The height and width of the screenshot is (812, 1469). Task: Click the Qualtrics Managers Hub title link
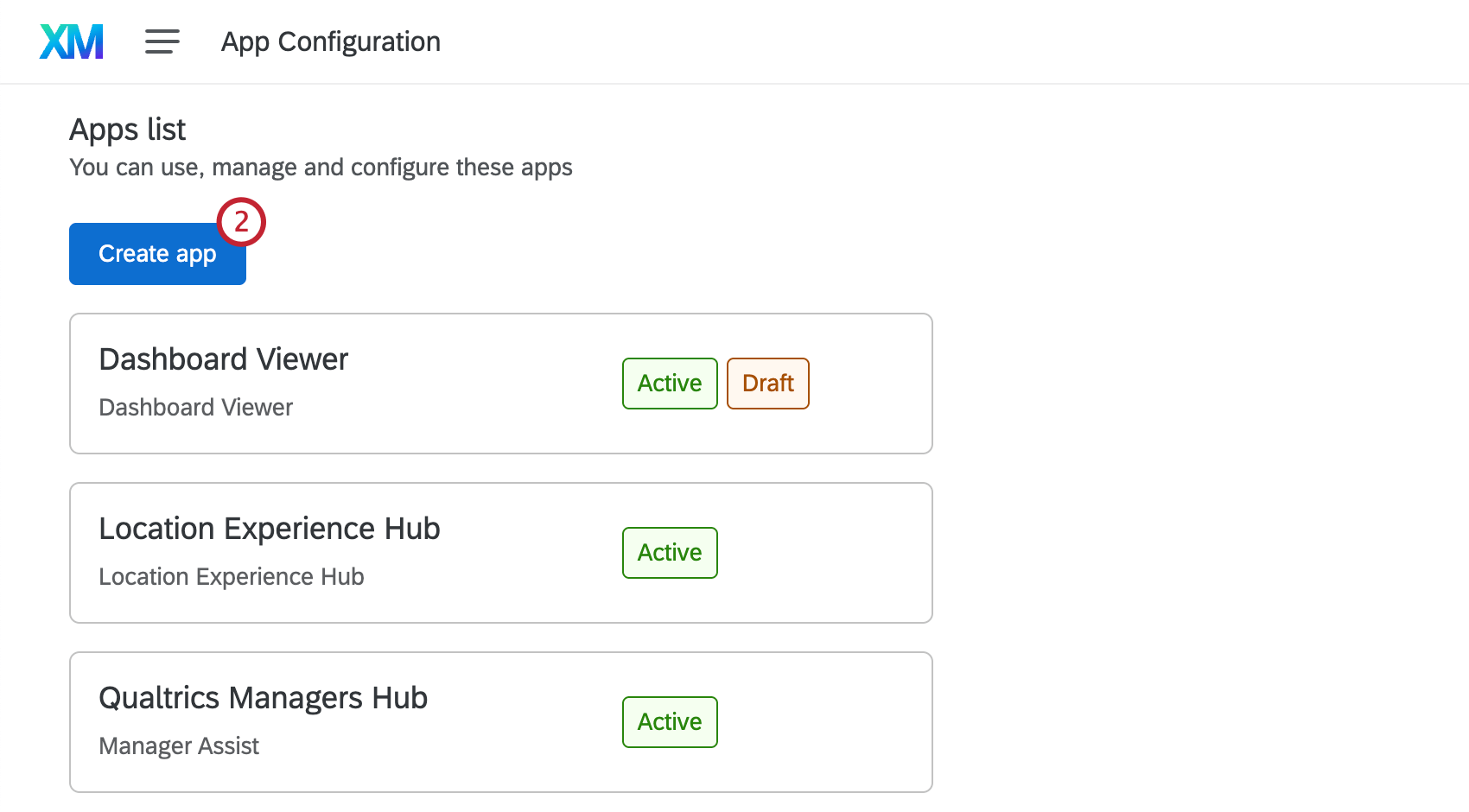tap(264, 698)
